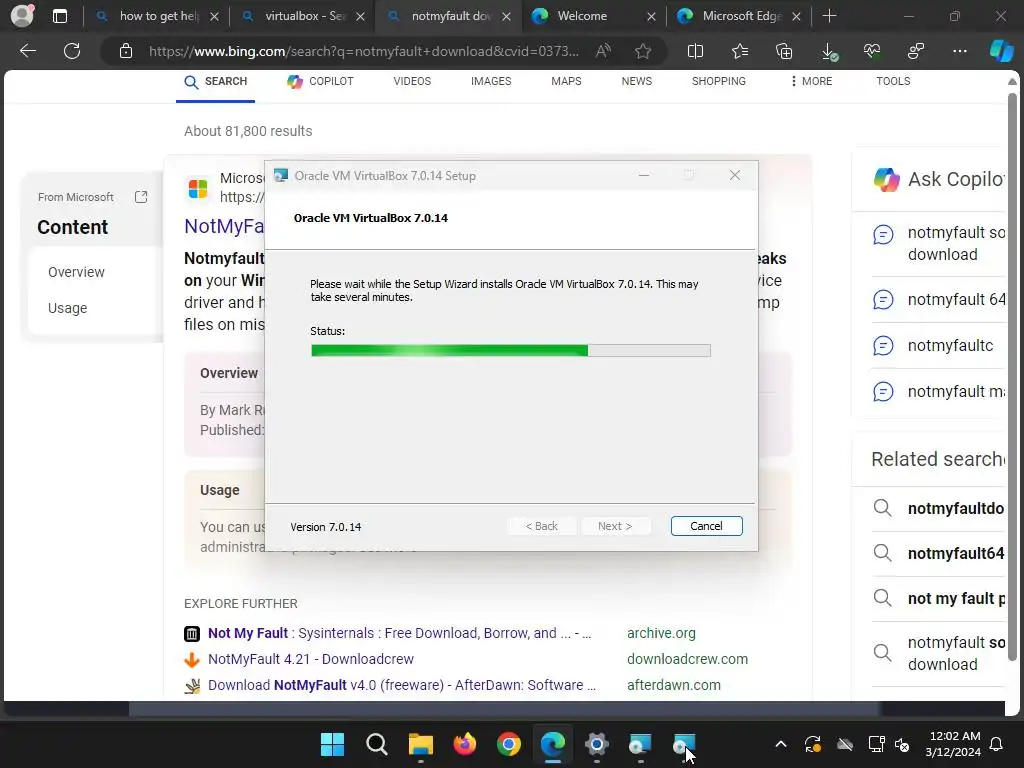Open the clock showing 12:02 AM
Screen dimensions: 1024x768
(x=953, y=744)
